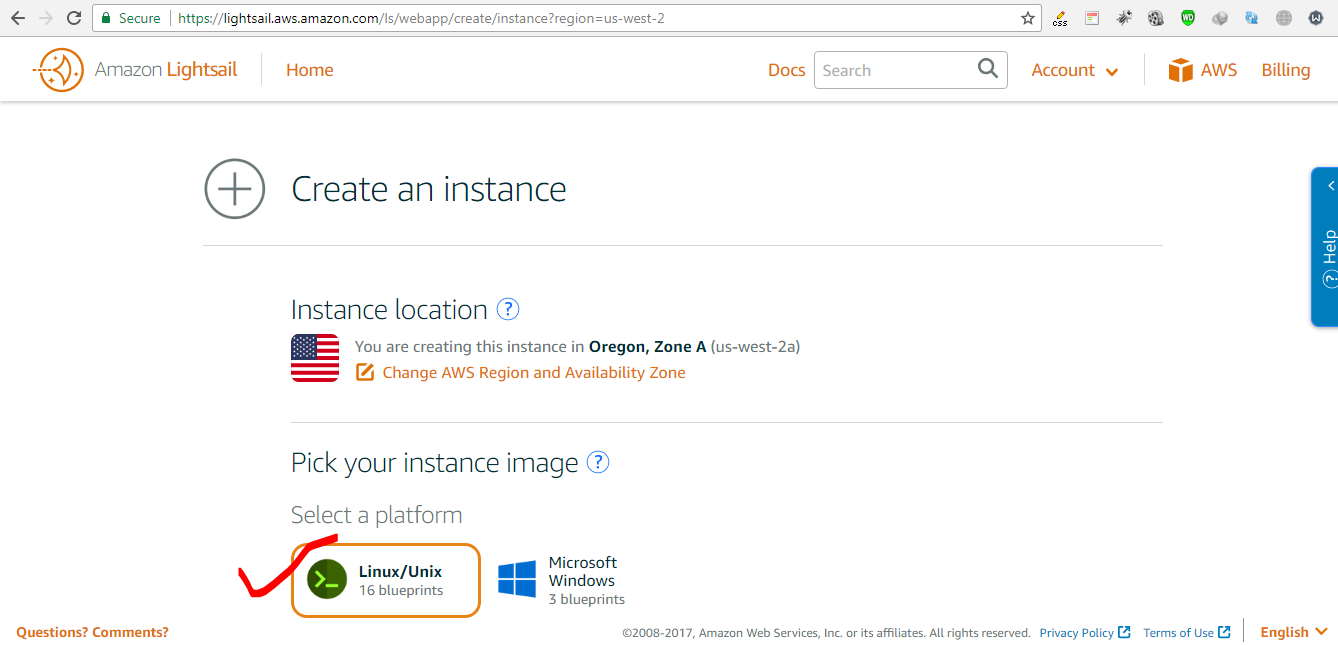This screenshot has width=1338, height=645.
Task: Open Instance location help question mark
Action: coord(508,309)
